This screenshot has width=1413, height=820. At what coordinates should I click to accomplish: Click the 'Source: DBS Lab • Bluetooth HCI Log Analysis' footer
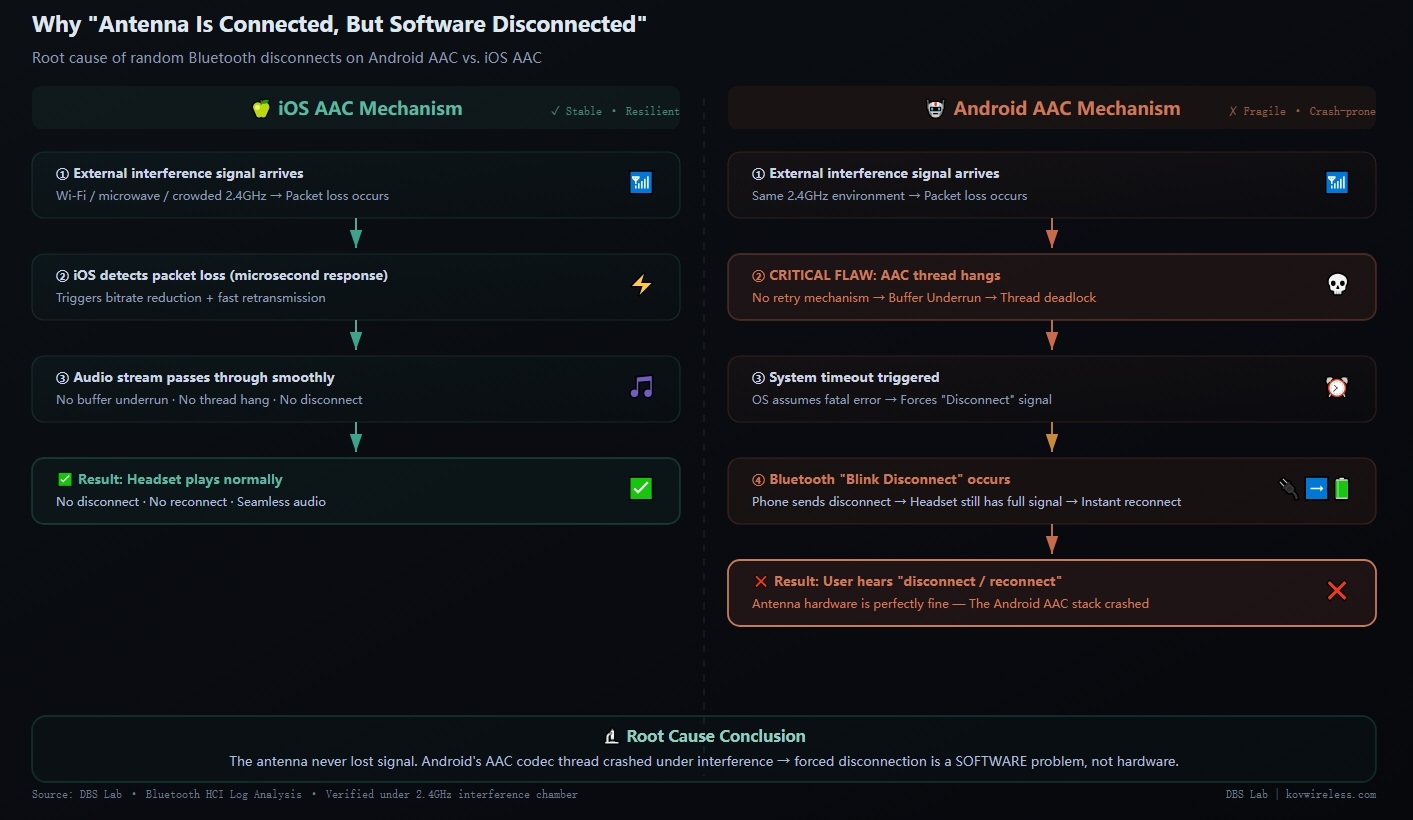coord(305,795)
